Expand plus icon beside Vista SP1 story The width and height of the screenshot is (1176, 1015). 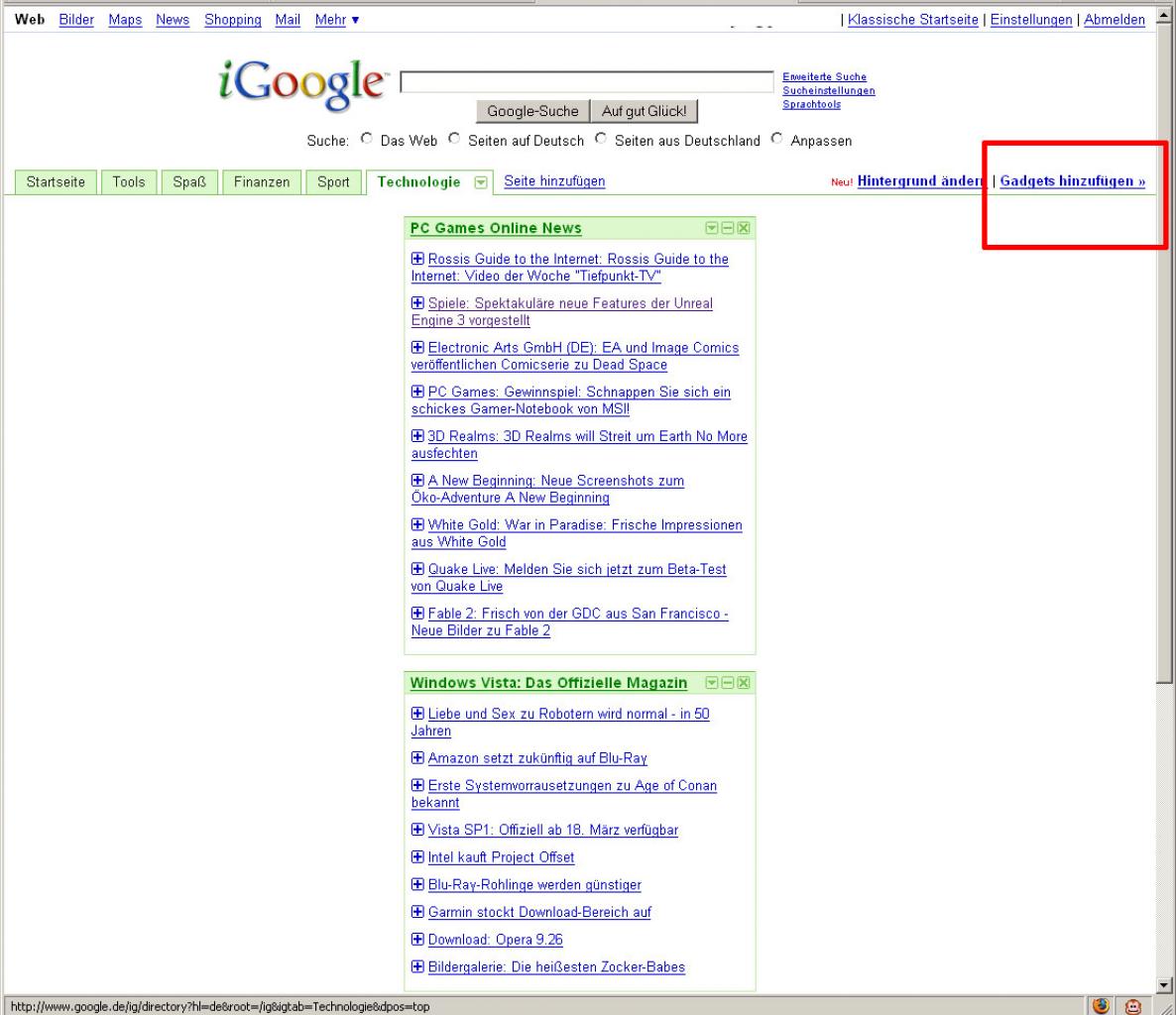coord(417,829)
